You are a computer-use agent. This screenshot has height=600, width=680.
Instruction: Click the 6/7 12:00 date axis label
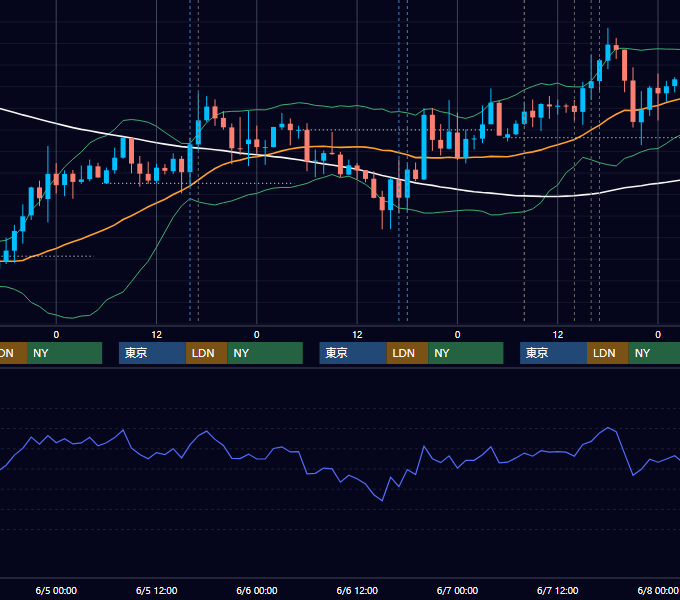(x=557, y=590)
